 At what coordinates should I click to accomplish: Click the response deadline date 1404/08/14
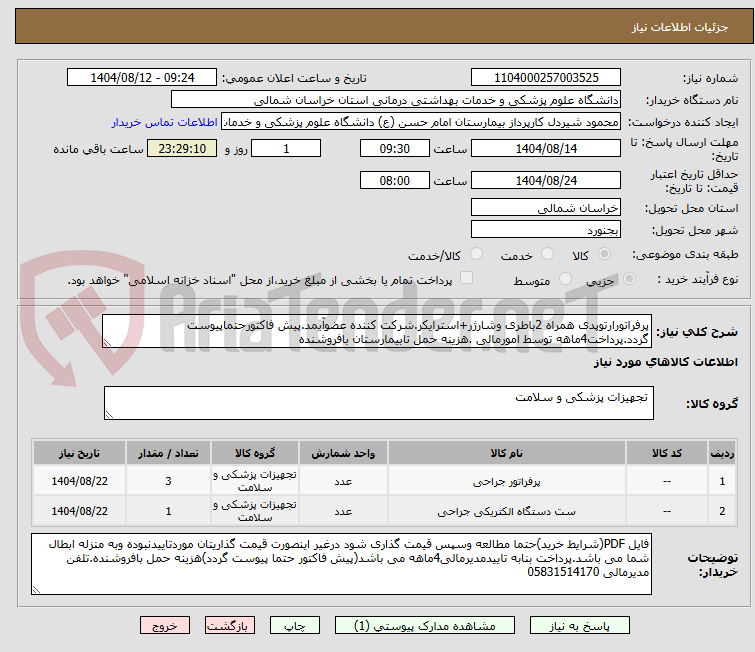[x=546, y=148]
